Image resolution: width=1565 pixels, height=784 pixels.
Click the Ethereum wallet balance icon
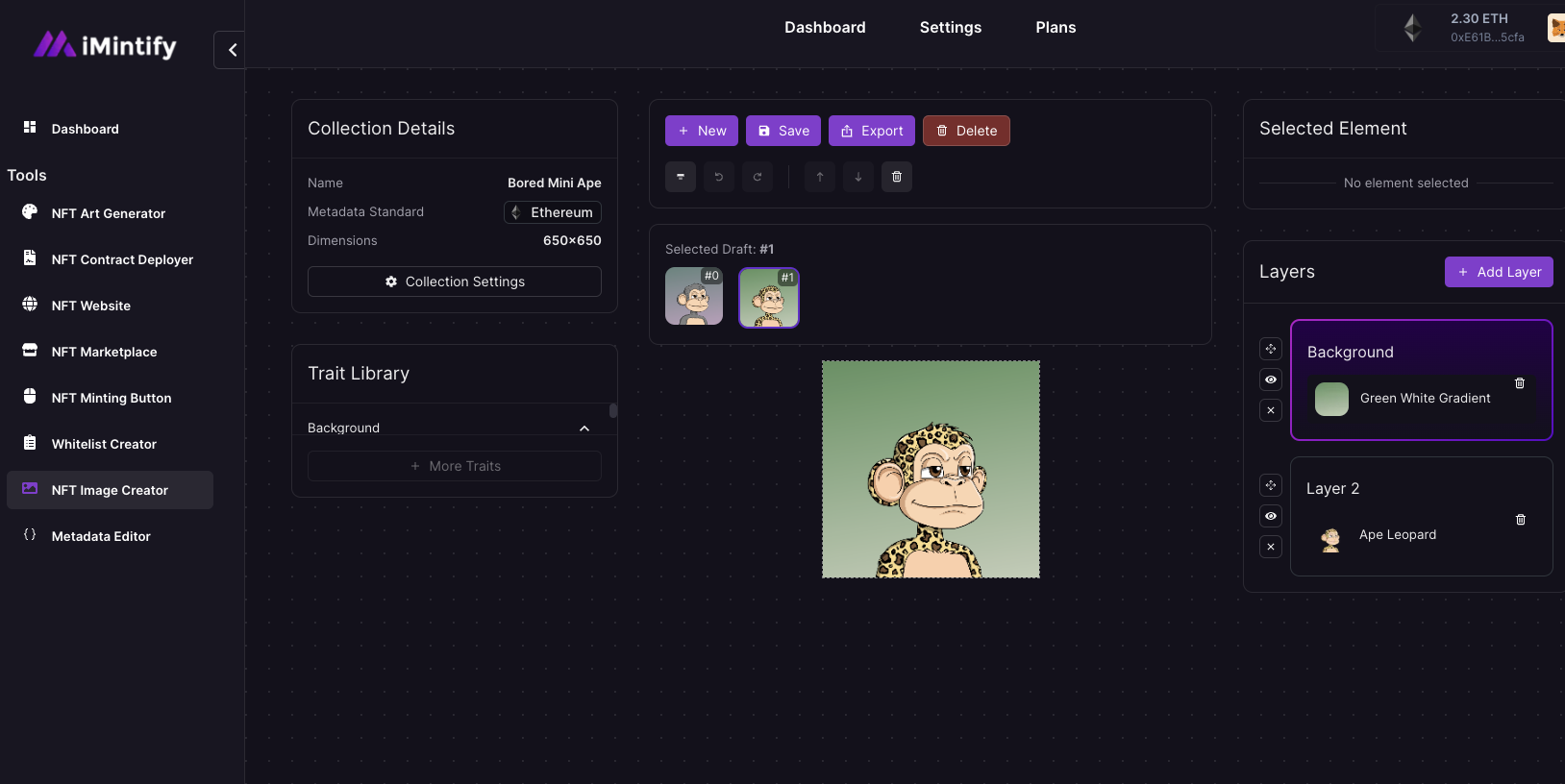pos(1412,28)
